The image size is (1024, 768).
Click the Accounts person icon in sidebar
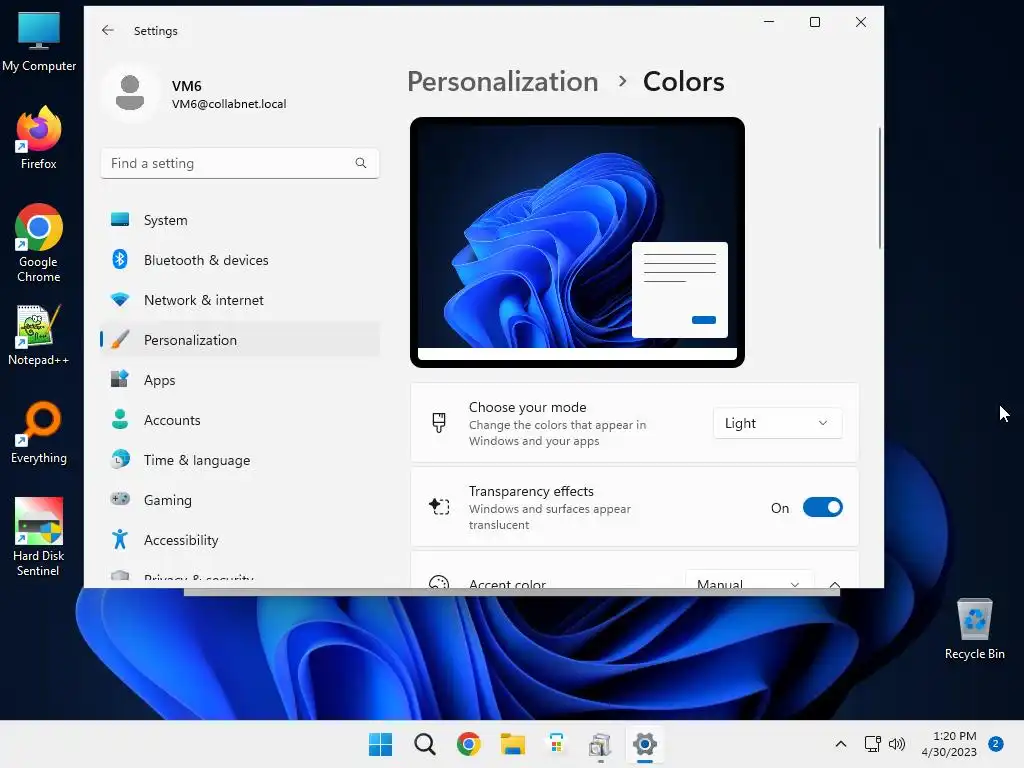[120, 419]
